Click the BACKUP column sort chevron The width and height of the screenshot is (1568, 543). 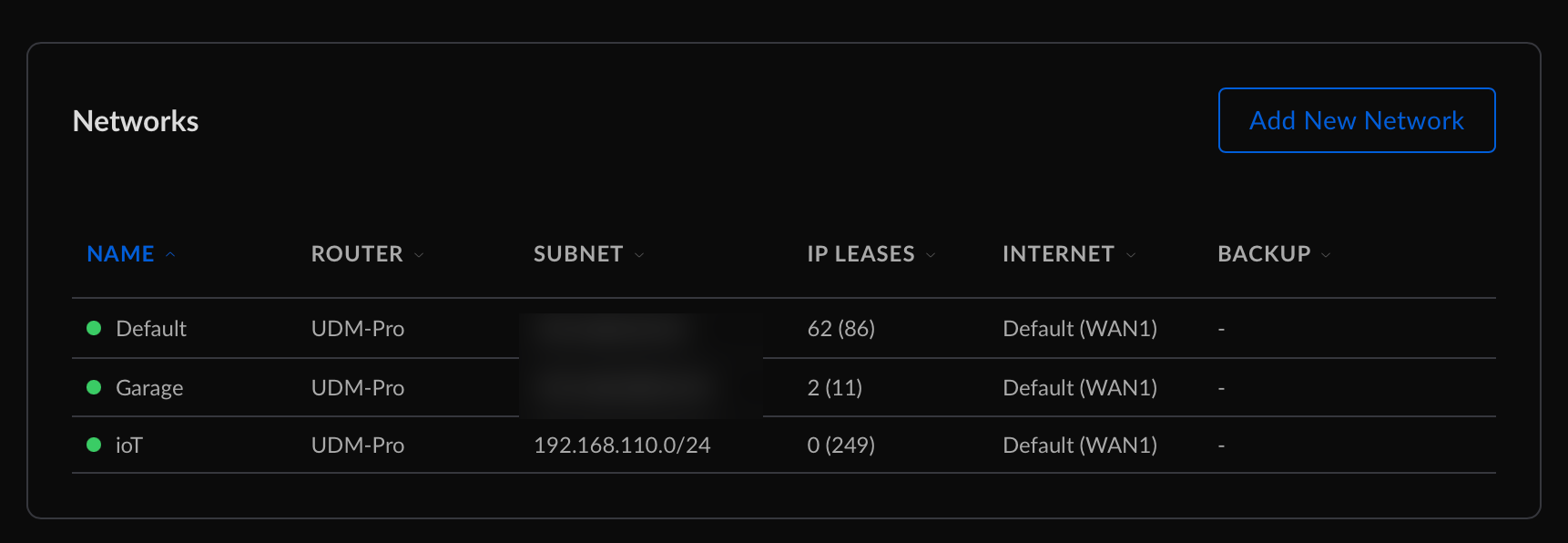pyautogui.click(x=1326, y=255)
